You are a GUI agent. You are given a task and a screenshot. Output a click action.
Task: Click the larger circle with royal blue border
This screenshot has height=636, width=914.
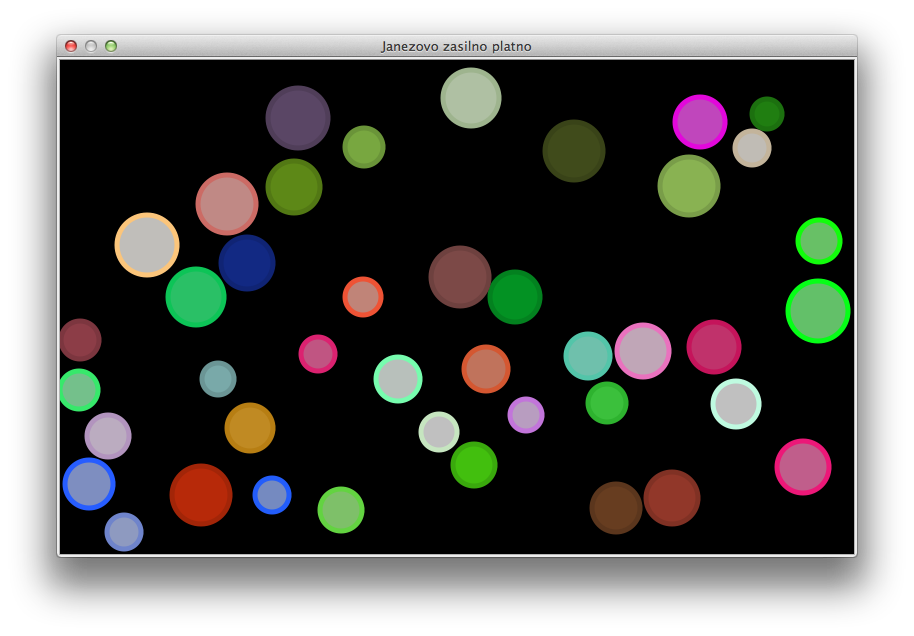coord(89,484)
